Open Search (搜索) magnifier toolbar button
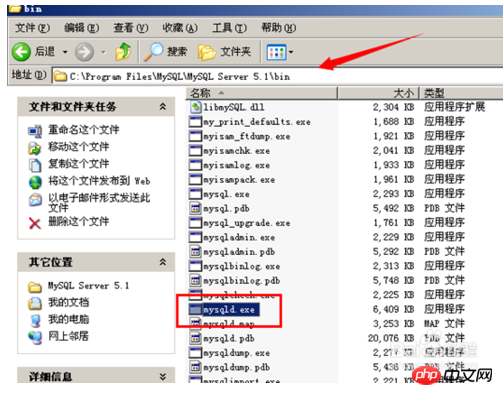Image resolution: width=503 pixels, height=395 pixels. click(x=166, y=52)
